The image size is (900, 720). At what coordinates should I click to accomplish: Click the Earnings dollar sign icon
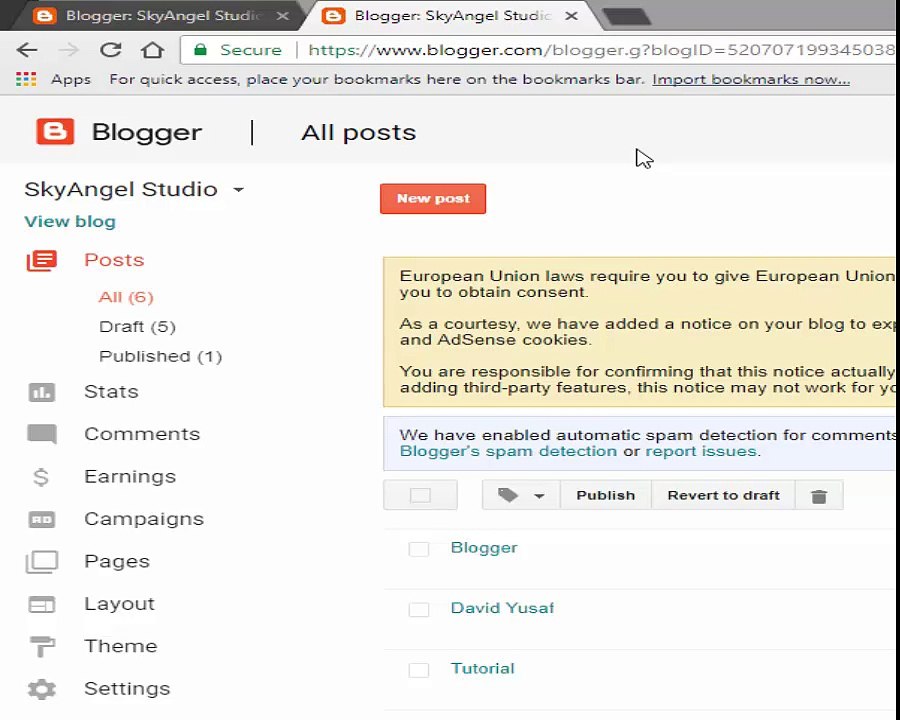(x=41, y=477)
